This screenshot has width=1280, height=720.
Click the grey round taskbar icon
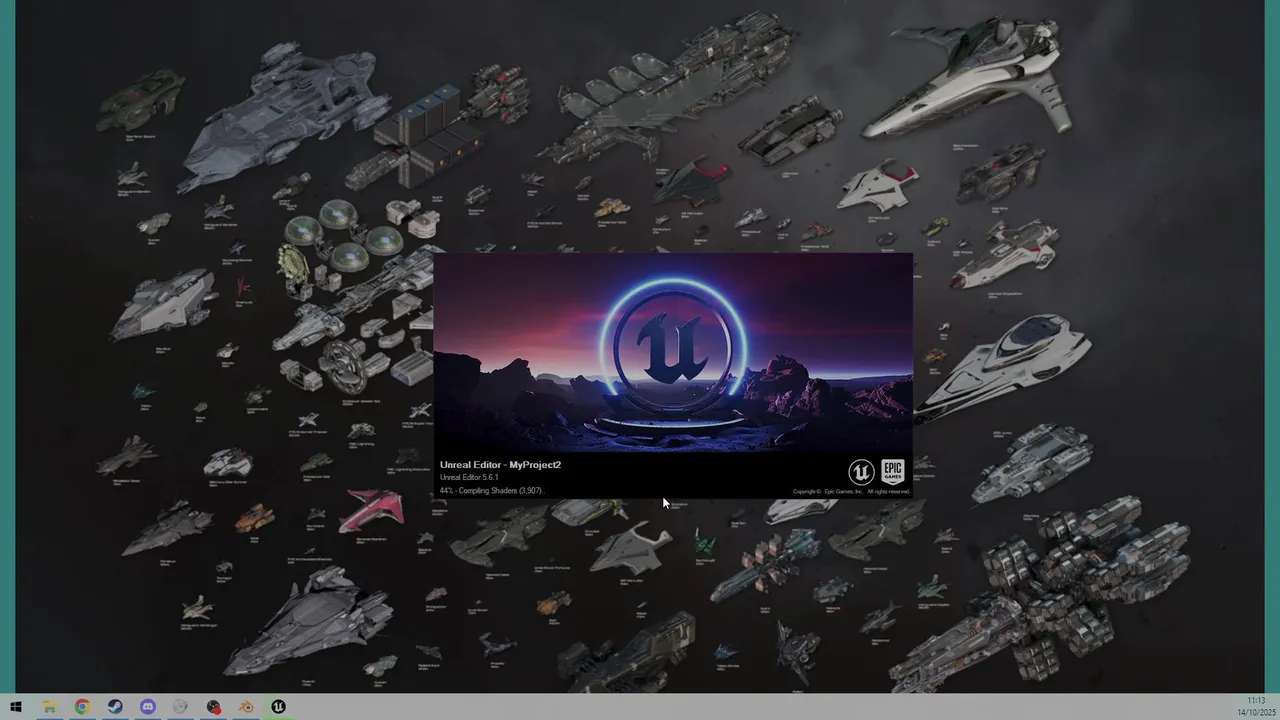[180, 707]
